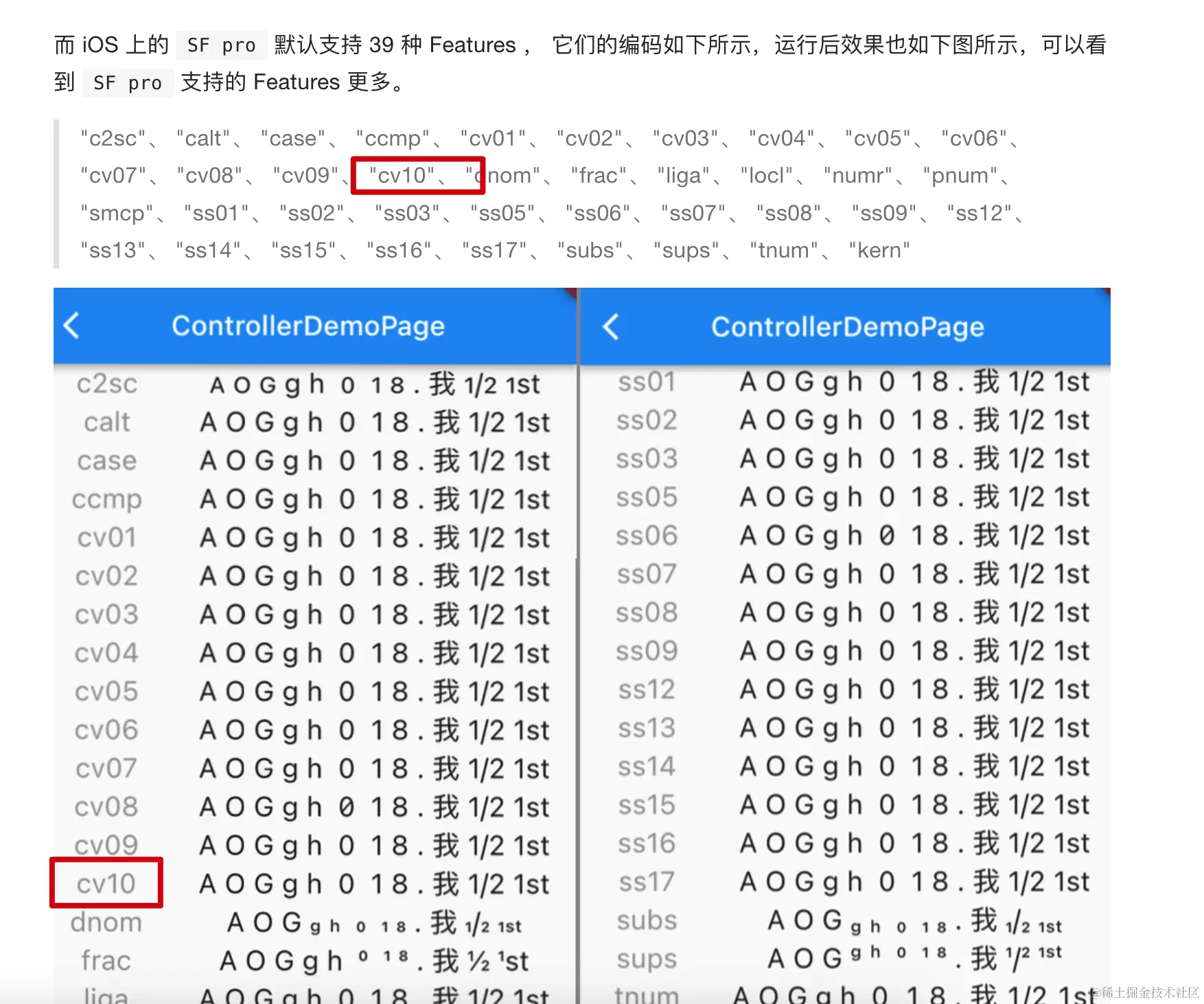This screenshot has width=1204, height=1004.
Task: Click the cv09 row label
Action: click(x=107, y=845)
